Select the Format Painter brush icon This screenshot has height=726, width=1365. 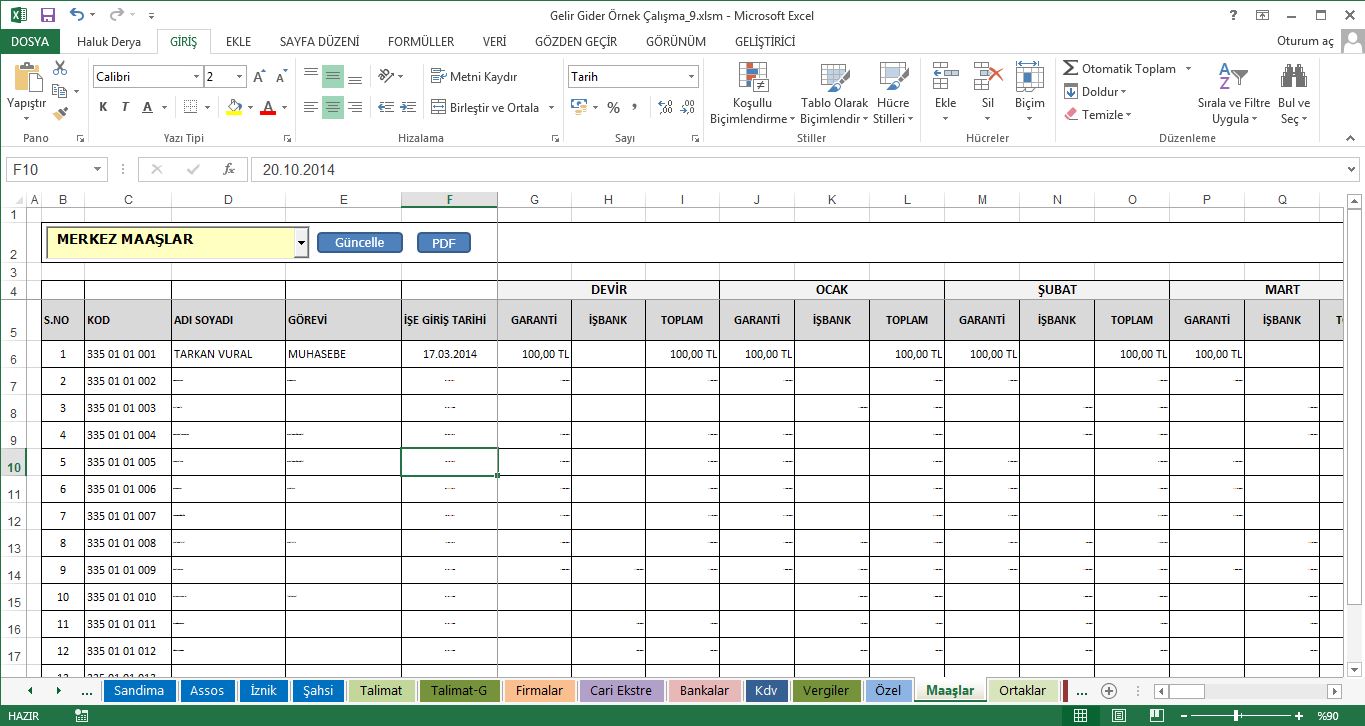[x=60, y=113]
